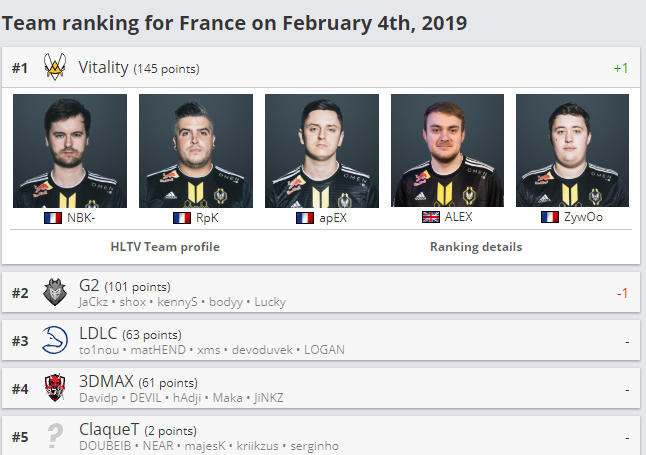This screenshot has width=646, height=455.
Task: Expand the G2 ranking row
Action: point(321,292)
